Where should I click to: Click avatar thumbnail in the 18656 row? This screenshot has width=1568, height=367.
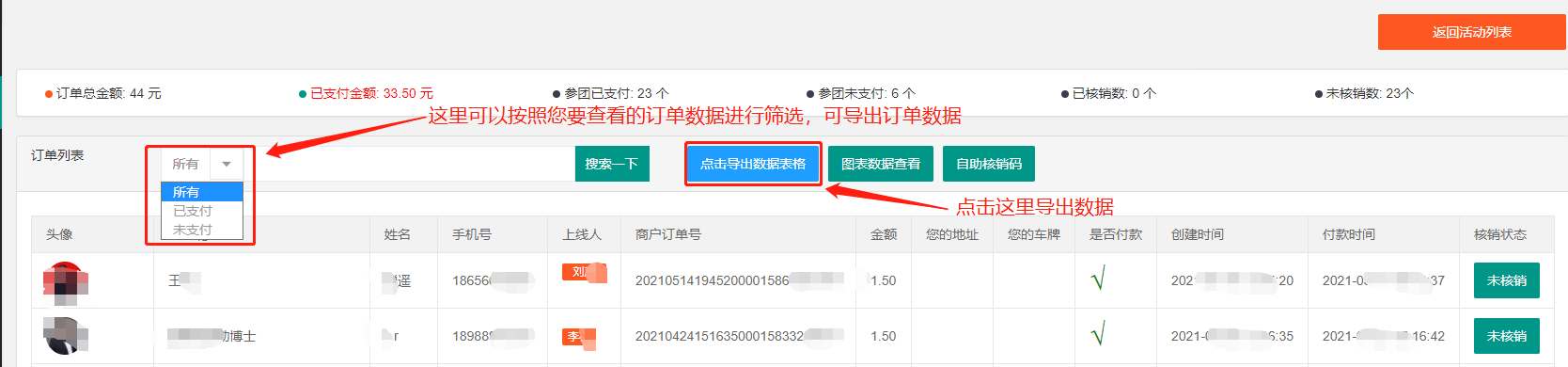pyautogui.click(x=65, y=281)
